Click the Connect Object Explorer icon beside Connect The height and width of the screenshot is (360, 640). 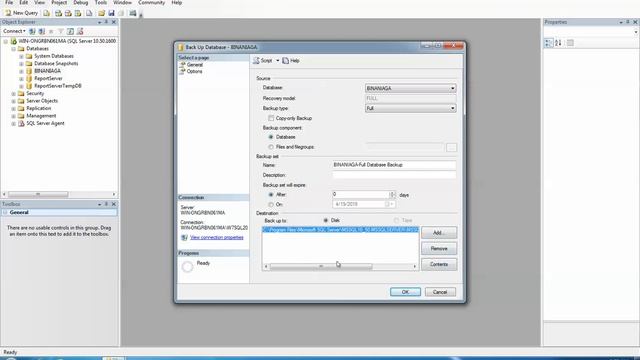pos(32,31)
